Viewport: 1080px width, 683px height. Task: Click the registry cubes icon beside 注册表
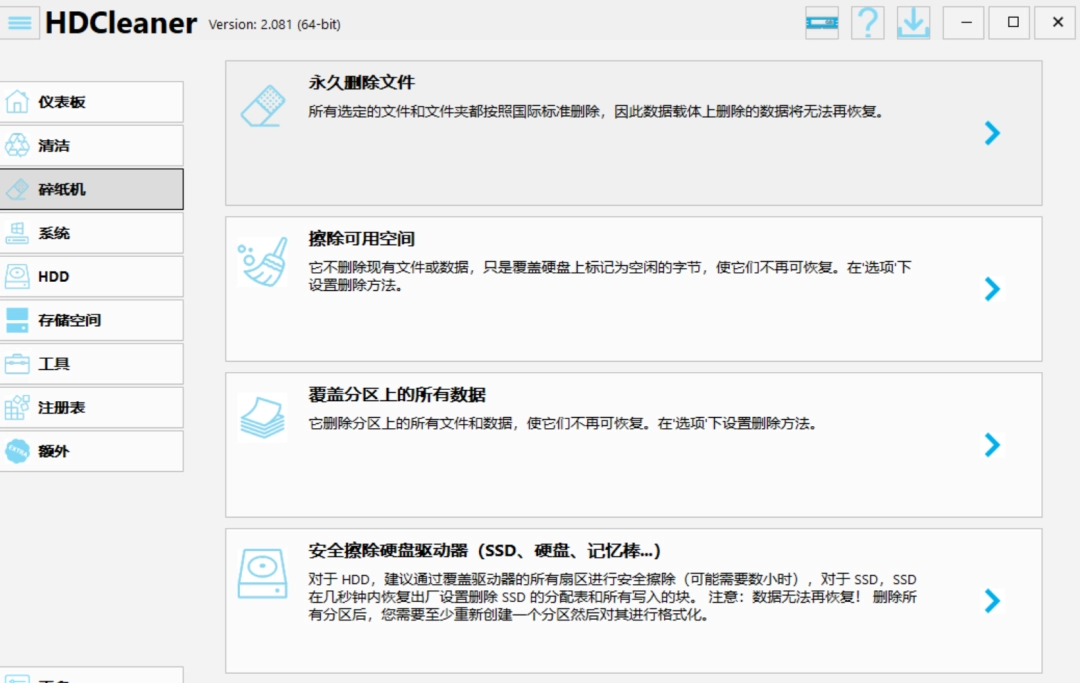click(17, 408)
